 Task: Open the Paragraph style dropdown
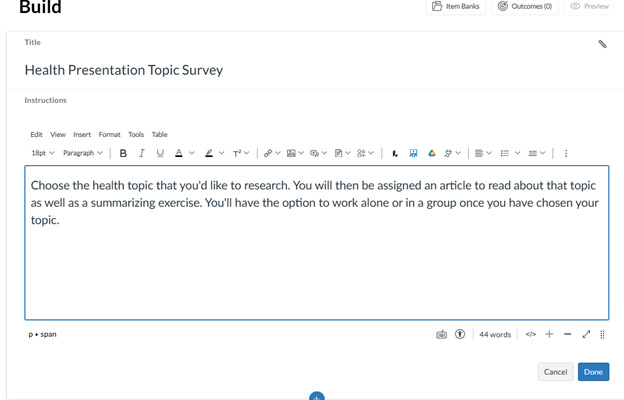pos(82,153)
